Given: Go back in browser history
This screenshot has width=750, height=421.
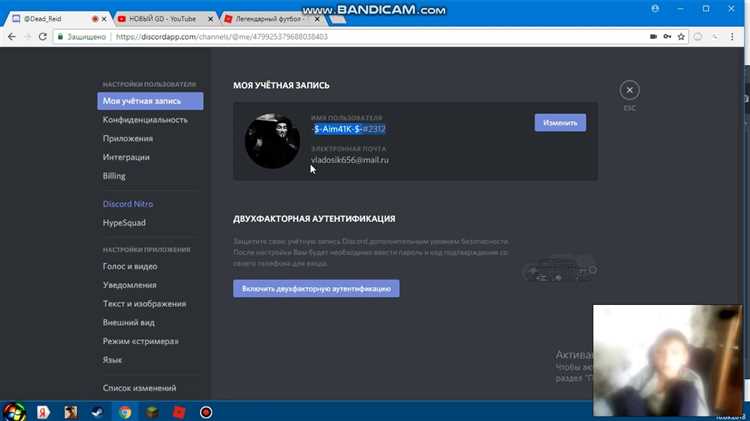Looking at the screenshot, I should pyautogui.click(x=12, y=37).
